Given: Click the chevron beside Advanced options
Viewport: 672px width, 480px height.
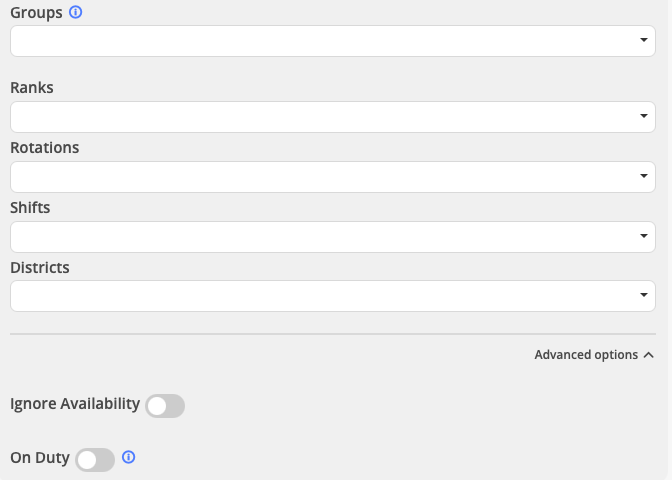Looking at the screenshot, I should pos(649,355).
